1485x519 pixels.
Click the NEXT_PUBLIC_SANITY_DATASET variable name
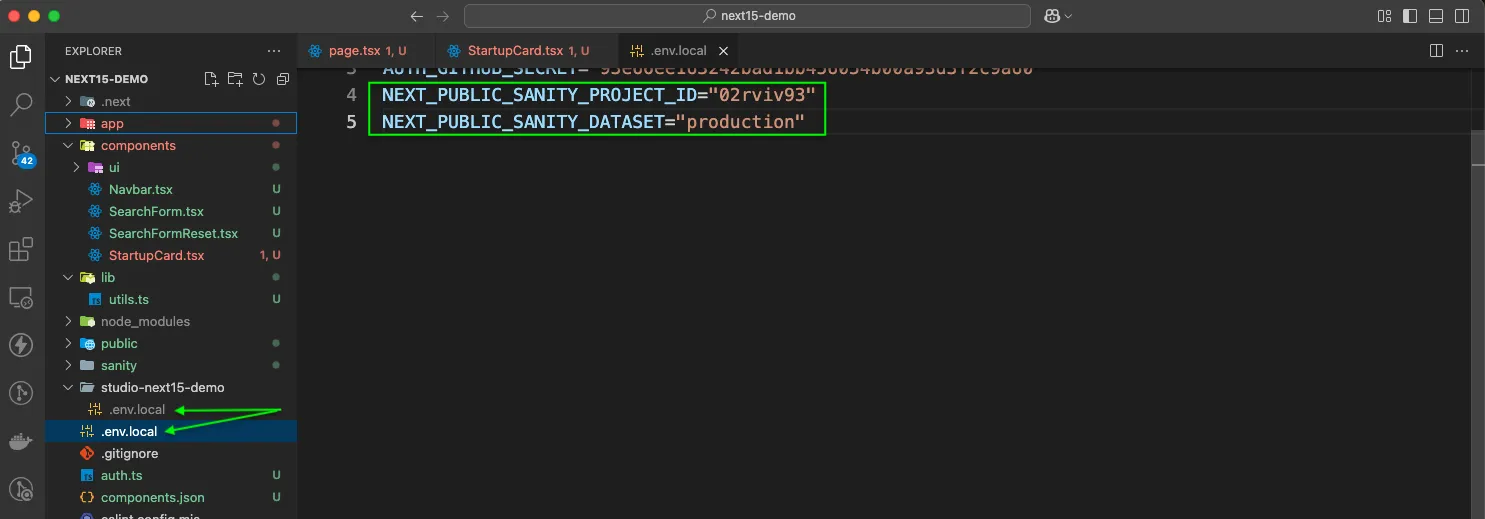click(523, 122)
